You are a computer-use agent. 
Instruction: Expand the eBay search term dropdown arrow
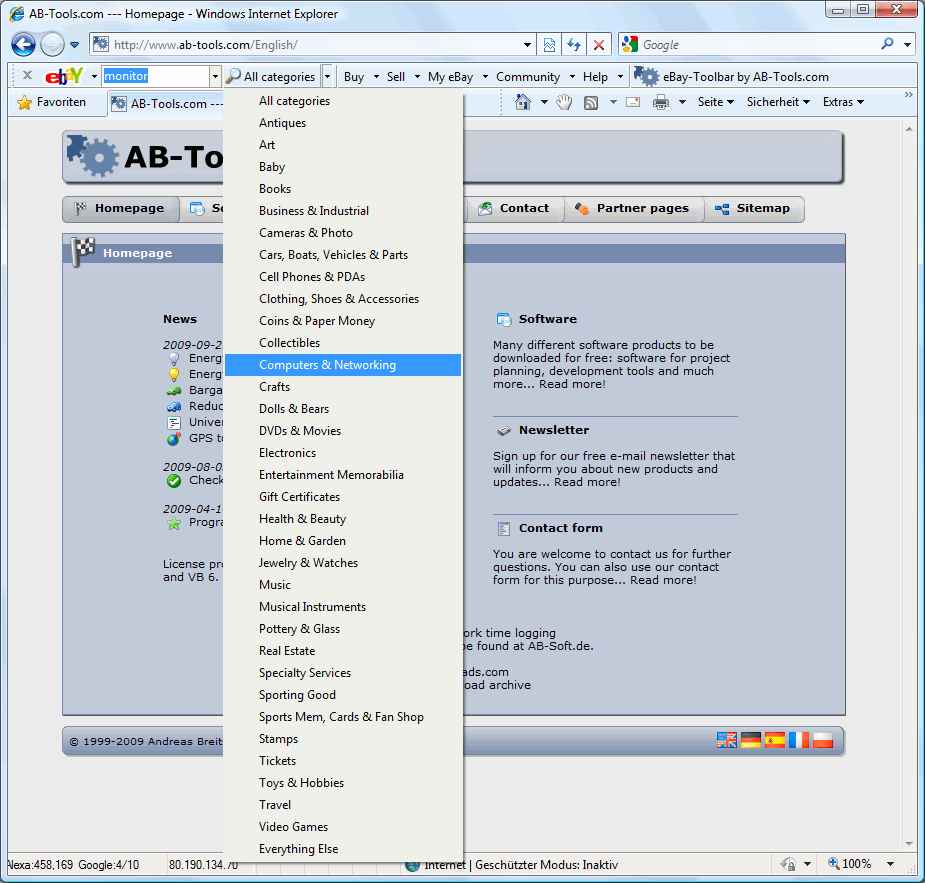pos(215,76)
